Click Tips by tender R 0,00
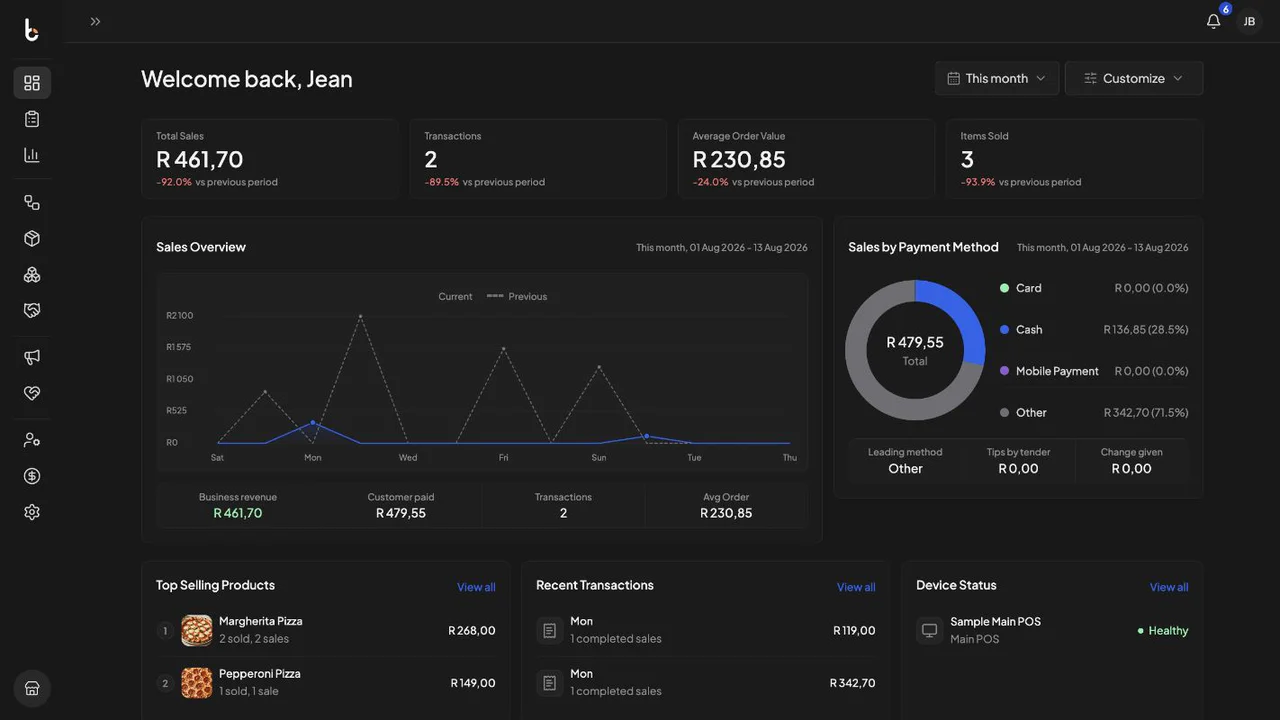This screenshot has width=1280, height=720. tap(1018, 469)
